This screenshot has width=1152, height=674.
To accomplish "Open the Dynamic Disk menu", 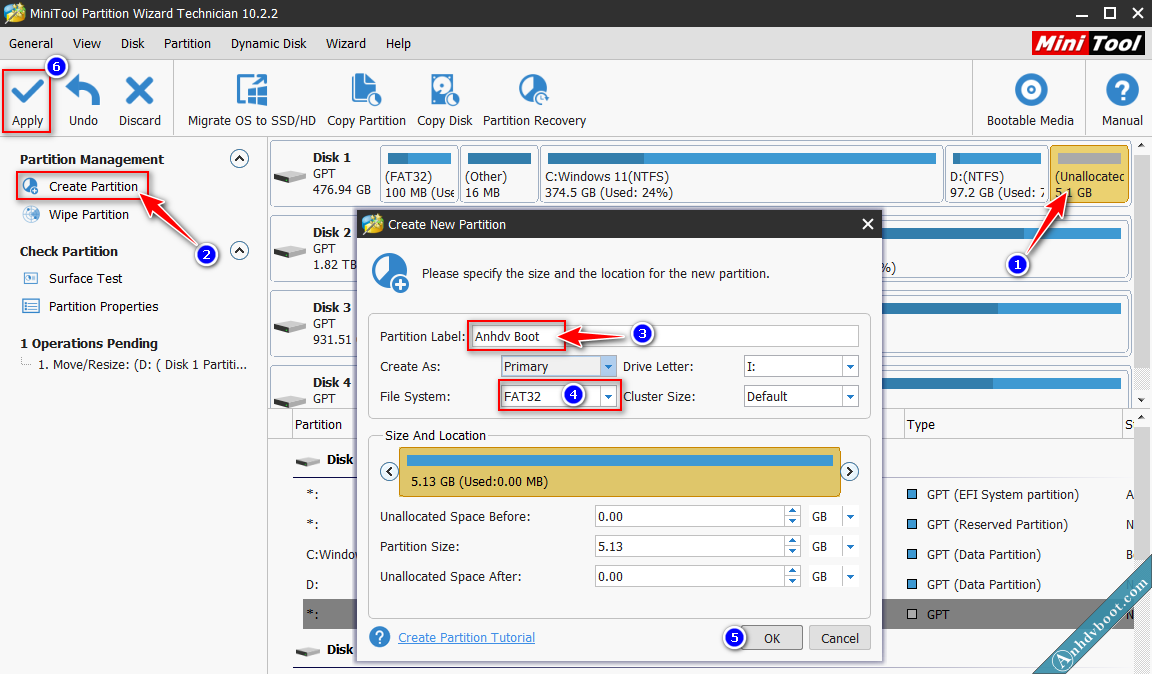I will (x=269, y=43).
